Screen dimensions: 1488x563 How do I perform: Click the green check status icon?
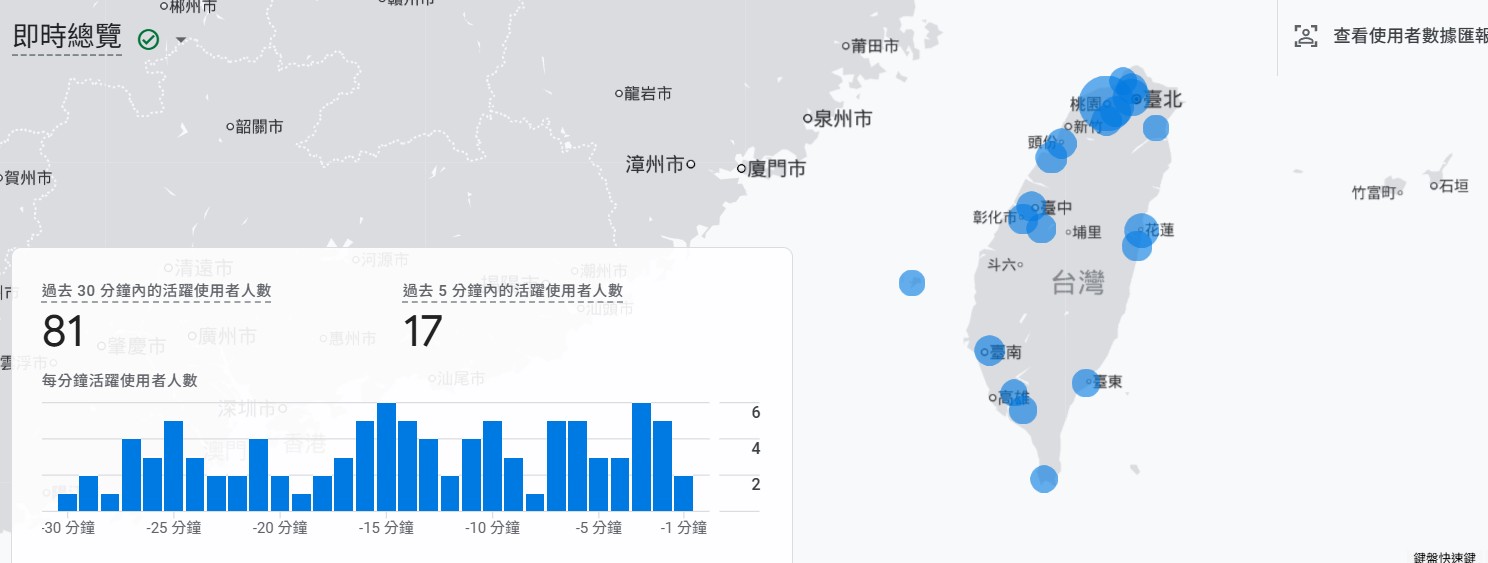pos(149,40)
